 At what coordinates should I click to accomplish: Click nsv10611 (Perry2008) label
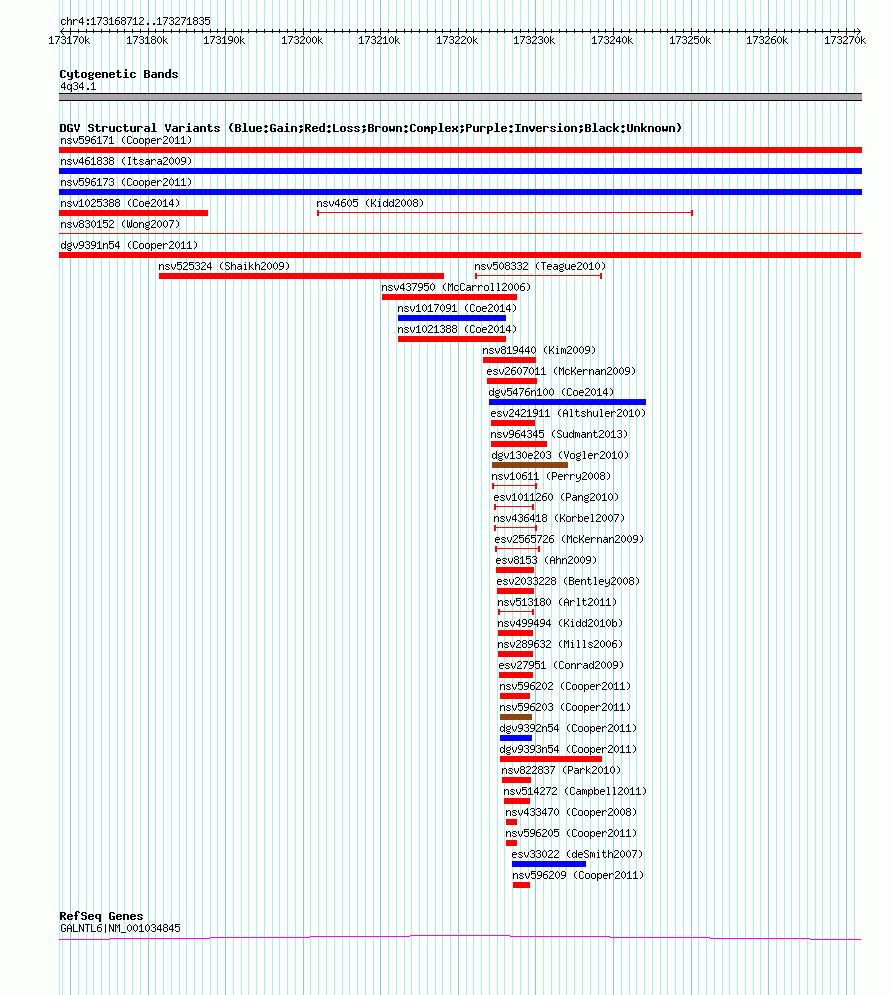(x=551, y=475)
